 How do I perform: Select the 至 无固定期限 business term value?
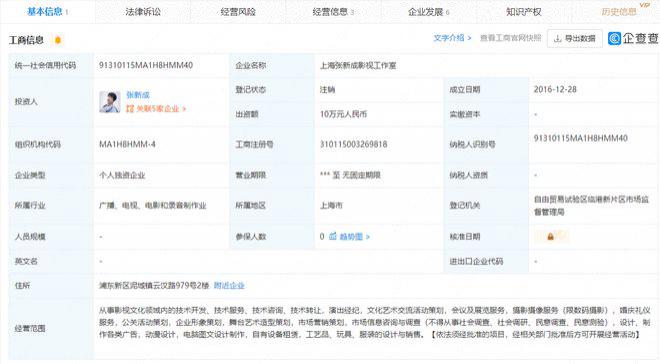point(350,175)
